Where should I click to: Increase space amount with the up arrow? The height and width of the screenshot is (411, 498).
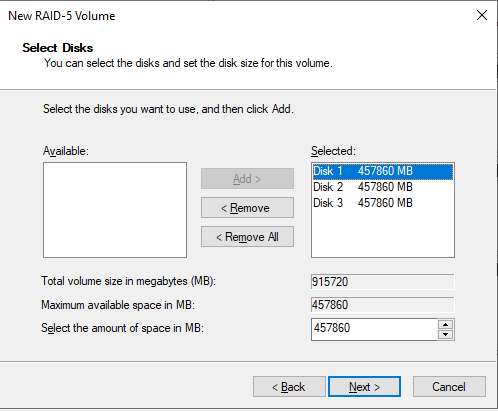(x=446, y=324)
